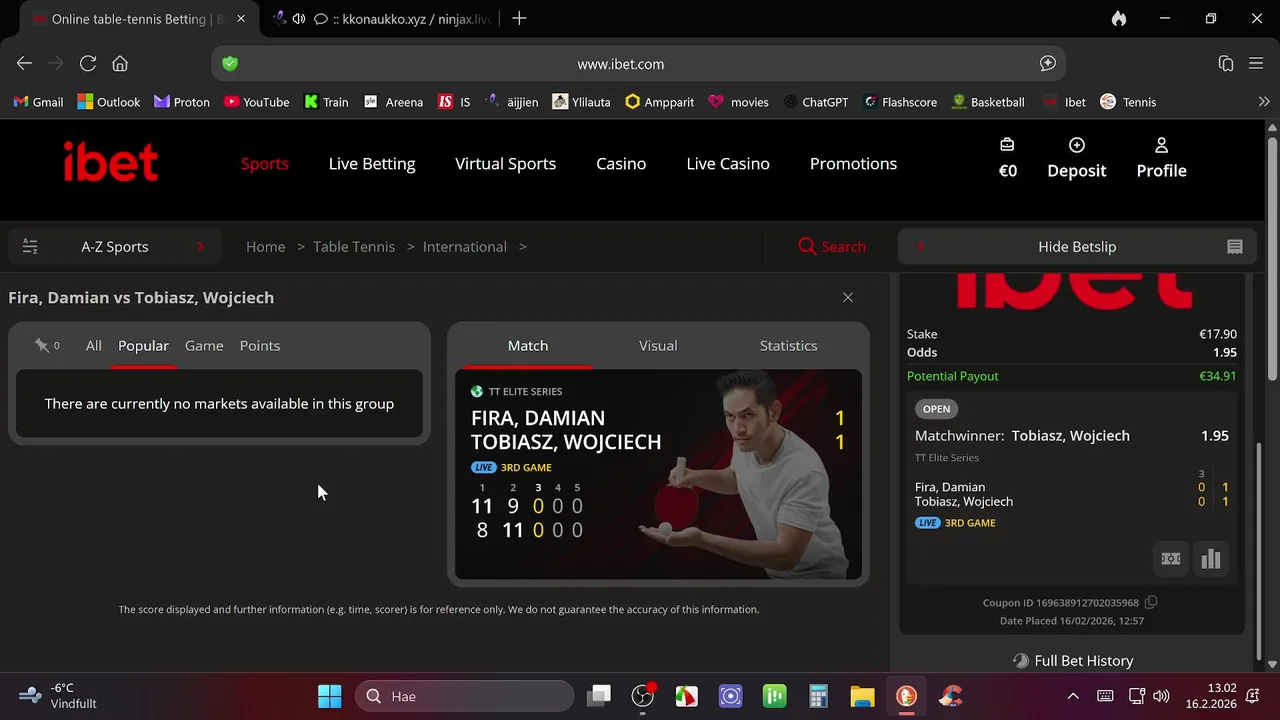Reload the page
Image resolution: width=1280 pixels, height=720 pixels.
tap(88, 63)
